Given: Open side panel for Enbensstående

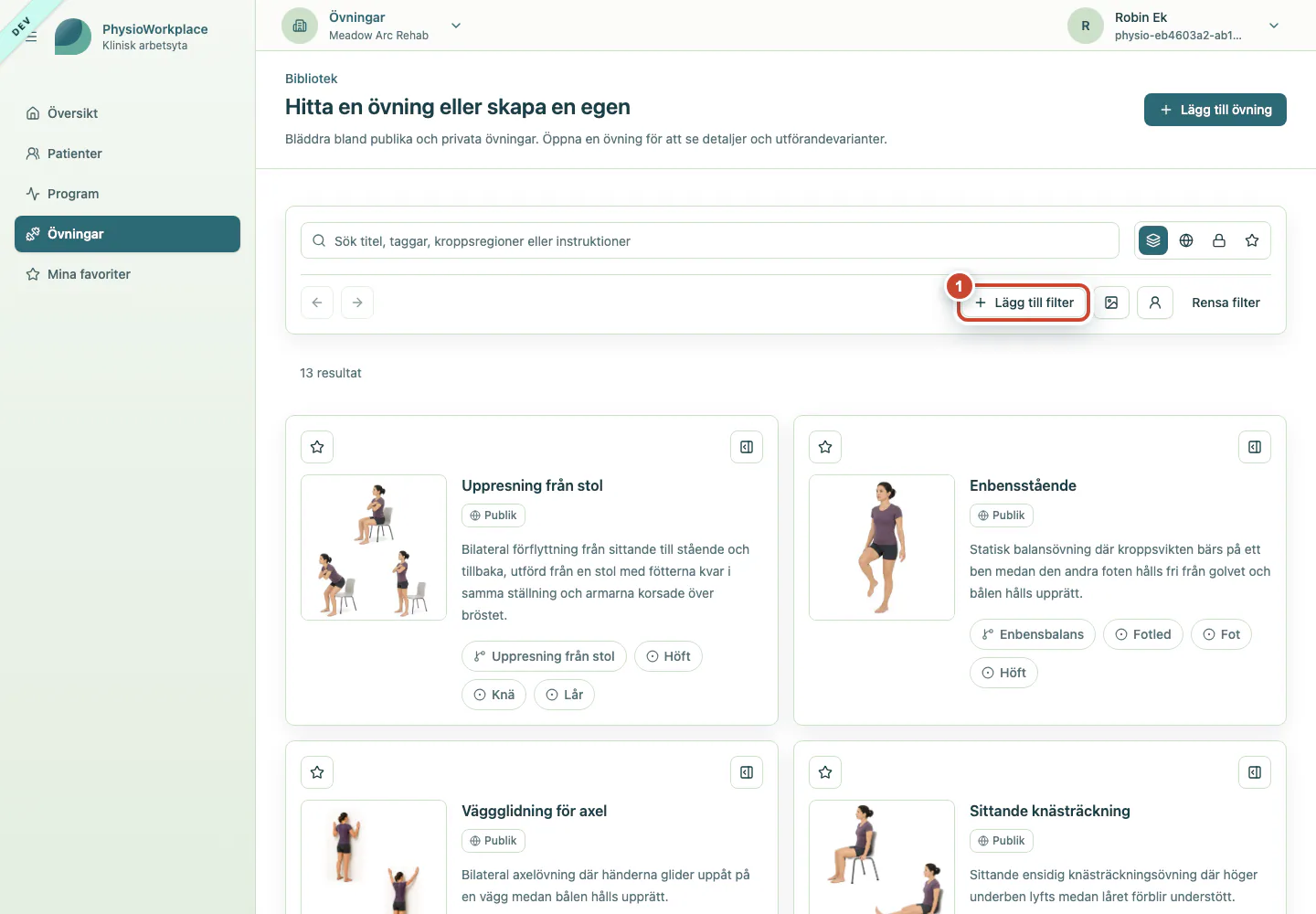Looking at the screenshot, I should click(x=1255, y=447).
